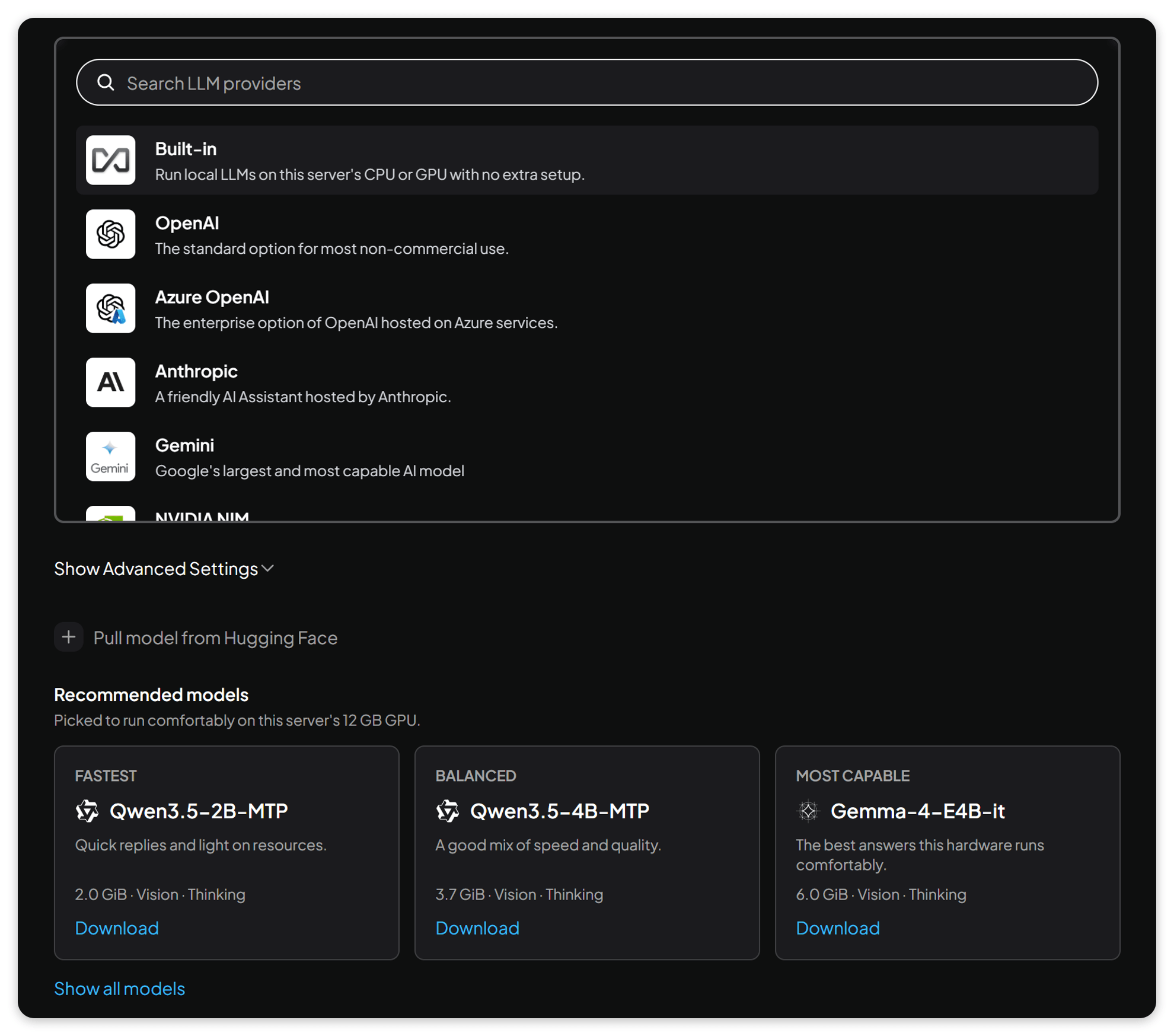Click the Anthropic logo icon

(x=110, y=382)
